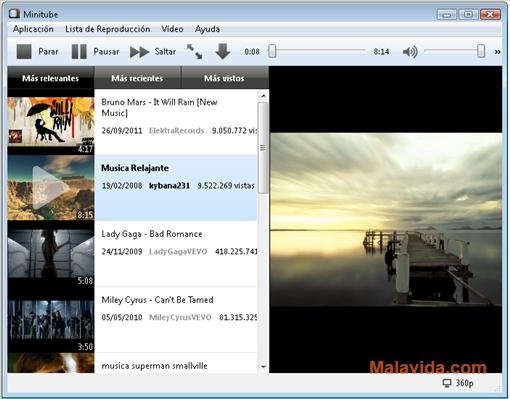The image size is (510, 399).
Task: Minimize the Minitube window
Action: tap(447, 15)
